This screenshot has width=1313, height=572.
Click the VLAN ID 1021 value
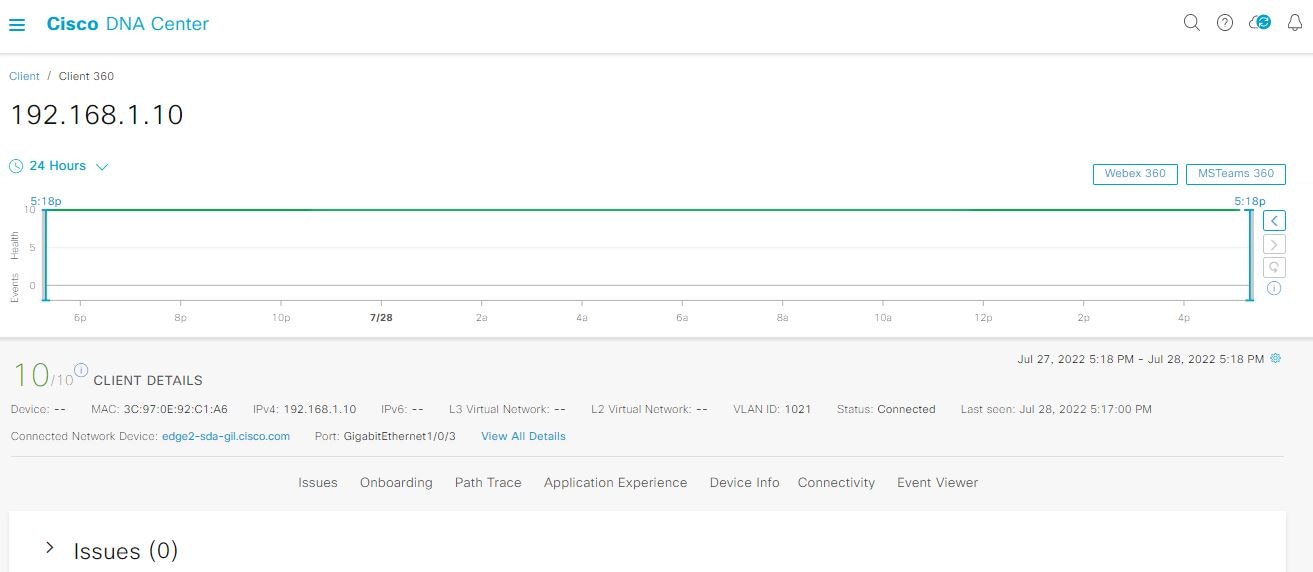coord(798,409)
